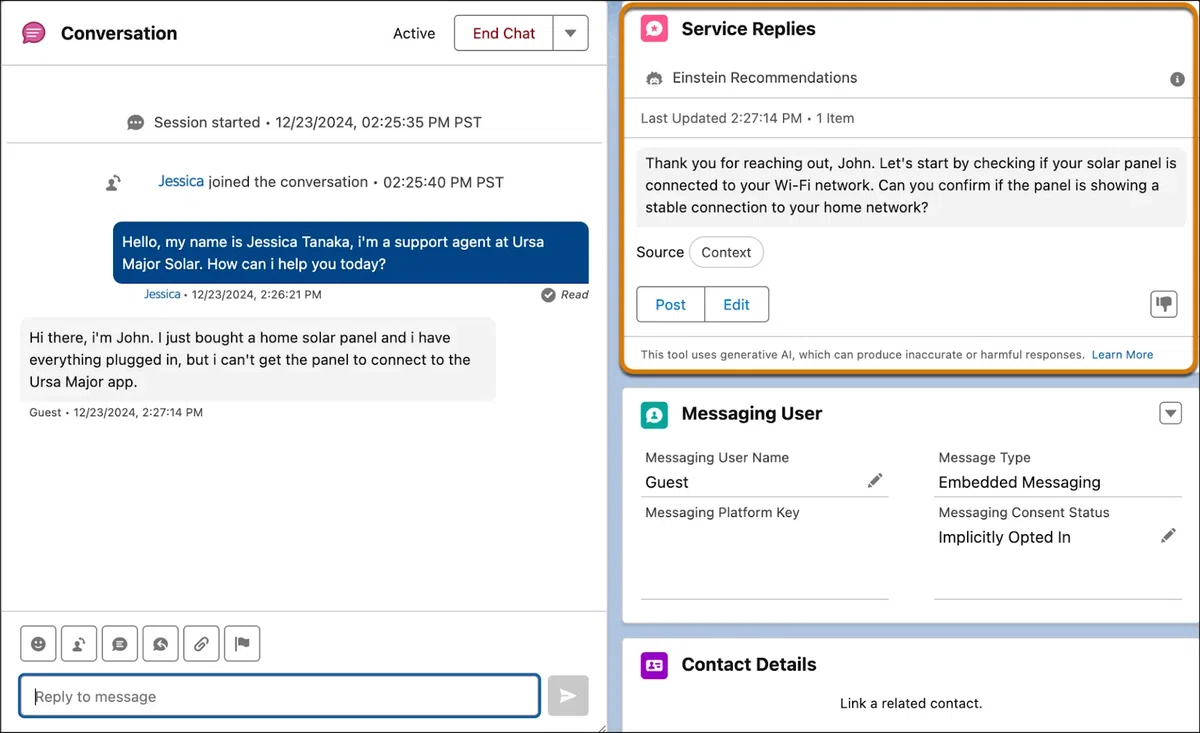
Task: Edit Messaging Consent Status with pencil icon
Action: pyautogui.click(x=1168, y=536)
